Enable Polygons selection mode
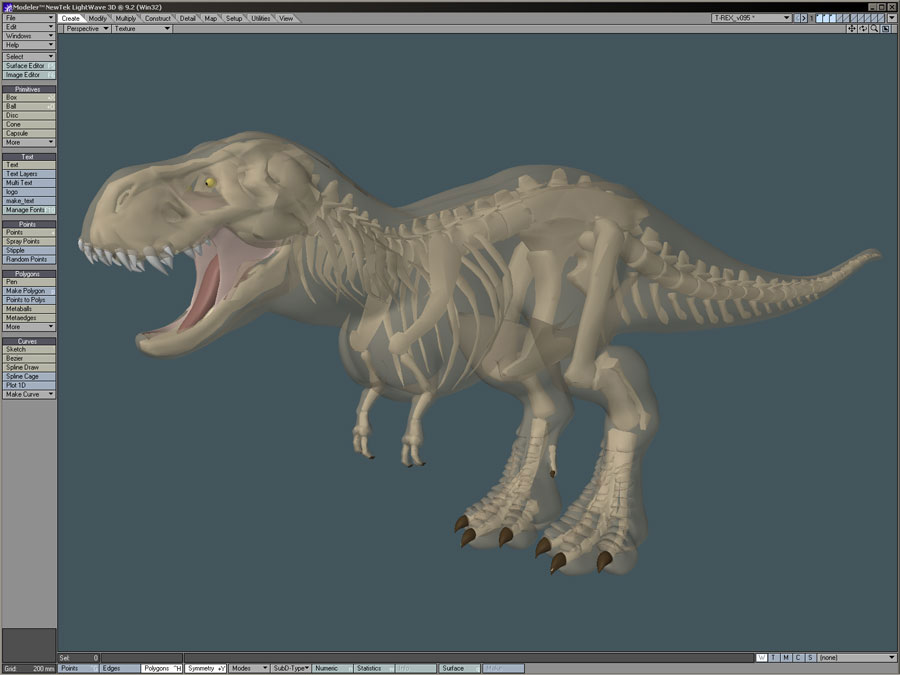Image resolution: width=900 pixels, height=675 pixels. coord(162,668)
